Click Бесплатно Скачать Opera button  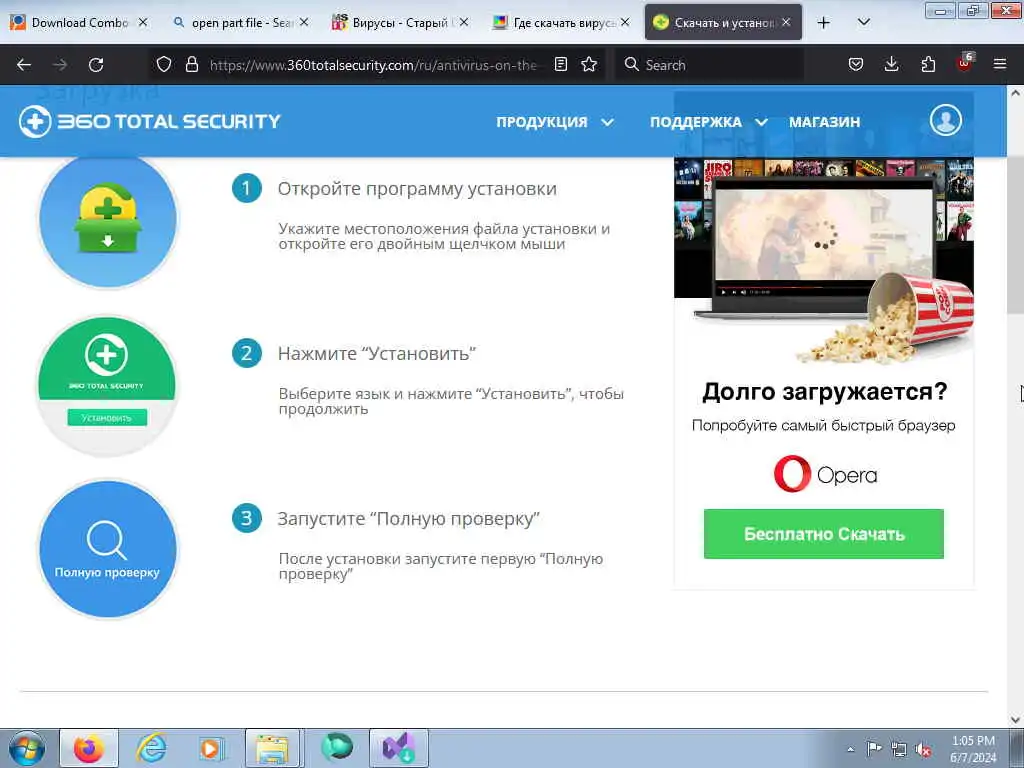pos(824,534)
